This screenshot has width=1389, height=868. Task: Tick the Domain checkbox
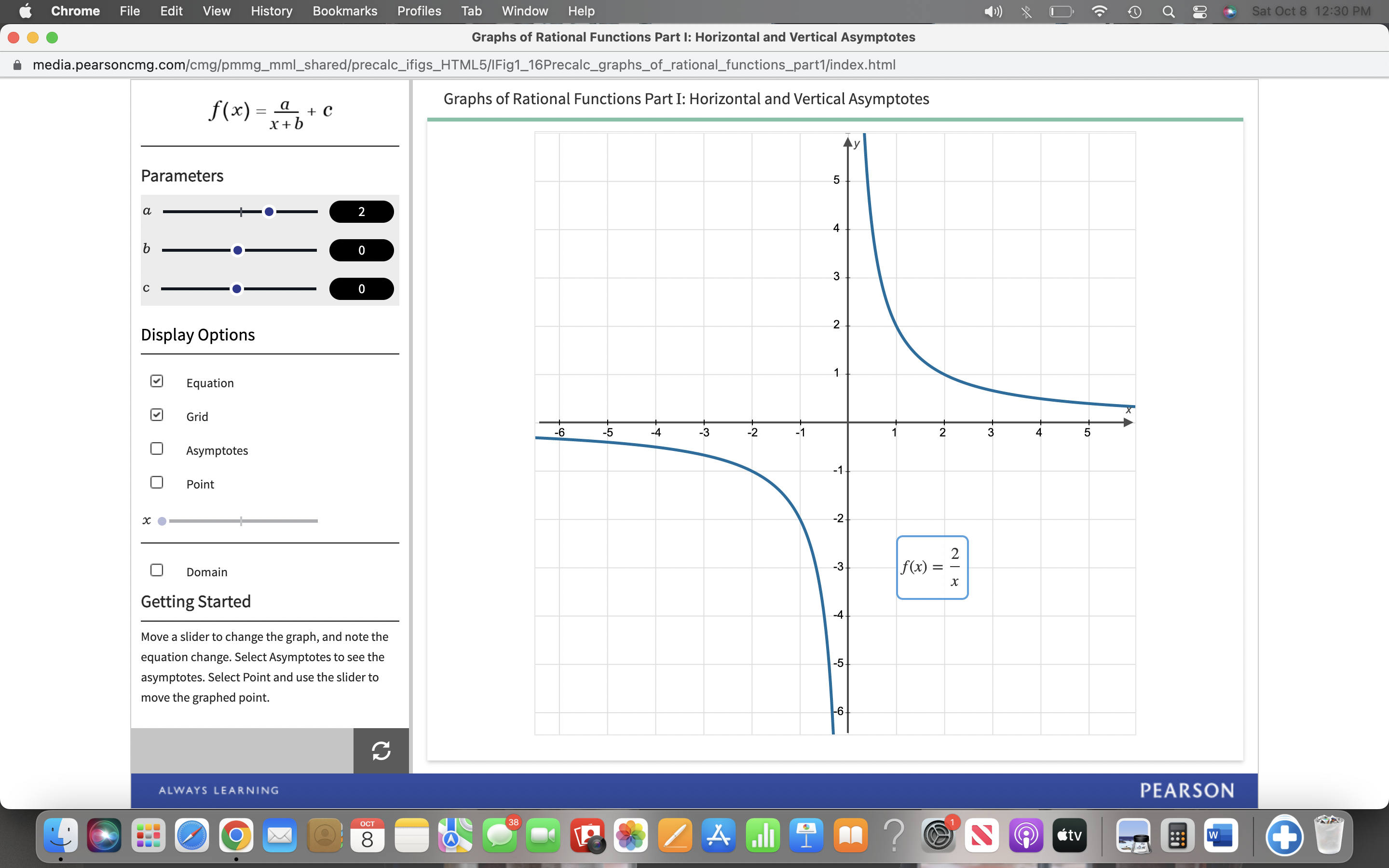pyautogui.click(x=157, y=570)
